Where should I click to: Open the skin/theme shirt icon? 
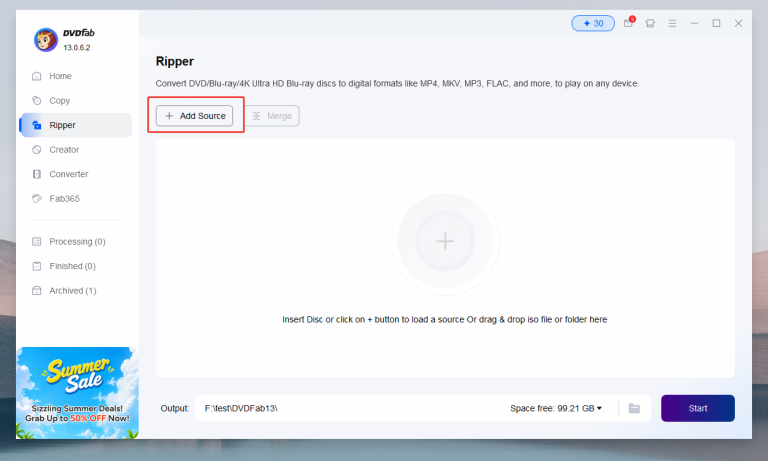coord(650,23)
